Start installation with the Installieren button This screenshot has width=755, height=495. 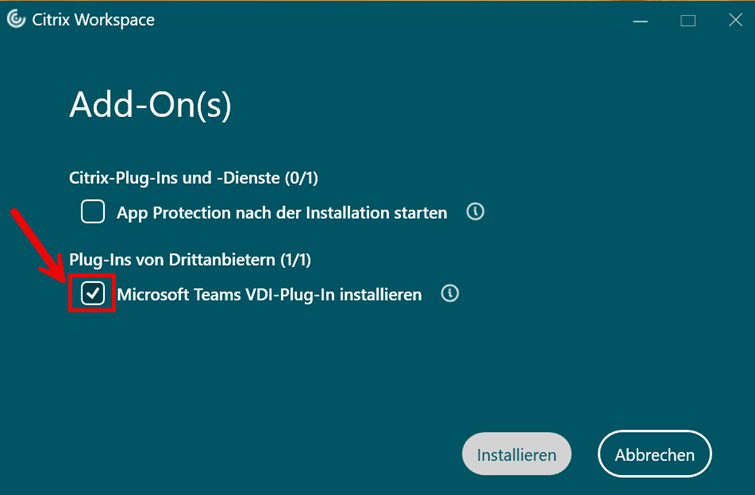(x=517, y=454)
